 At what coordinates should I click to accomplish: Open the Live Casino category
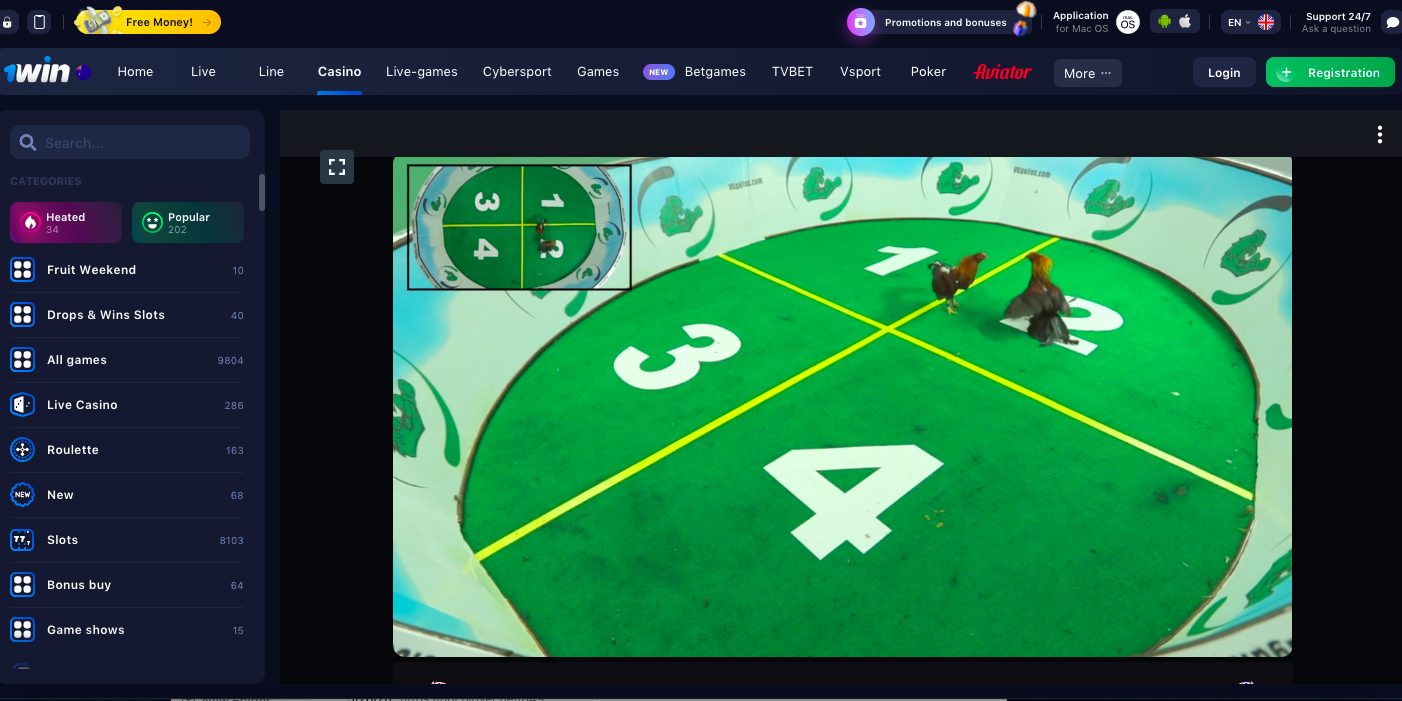[127, 405]
